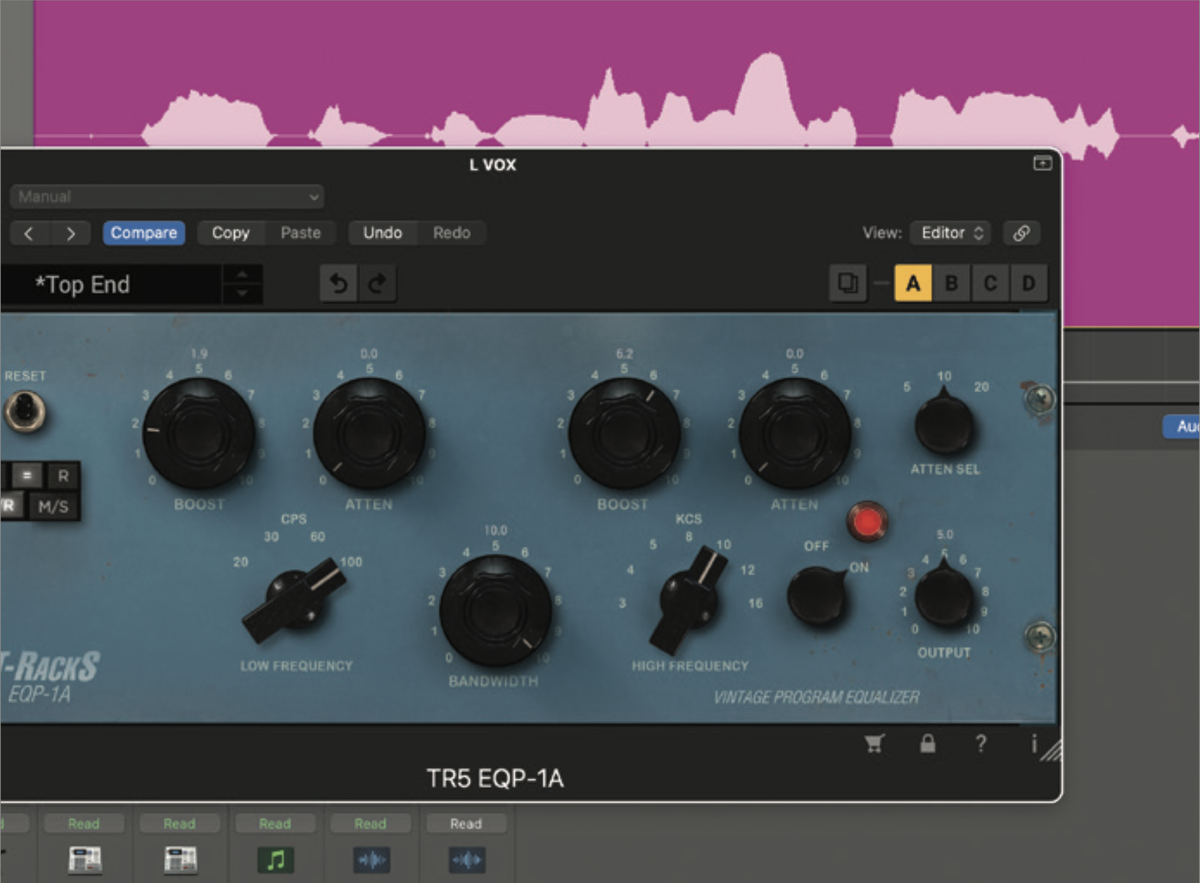The height and width of the screenshot is (883, 1200).
Task: Switch to snapshot B
Action: [951, 283]
